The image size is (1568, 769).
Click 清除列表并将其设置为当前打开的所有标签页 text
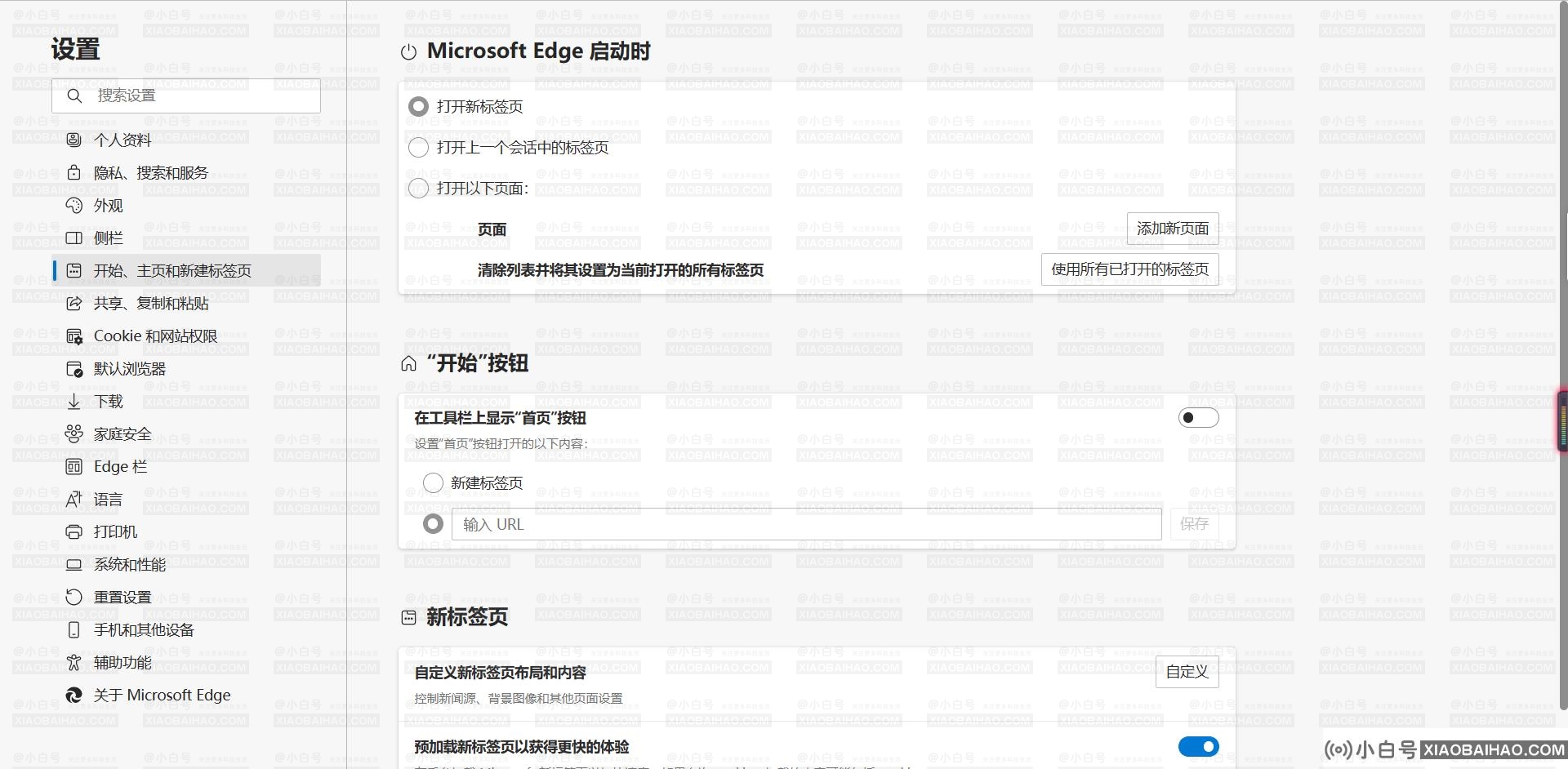621,269
